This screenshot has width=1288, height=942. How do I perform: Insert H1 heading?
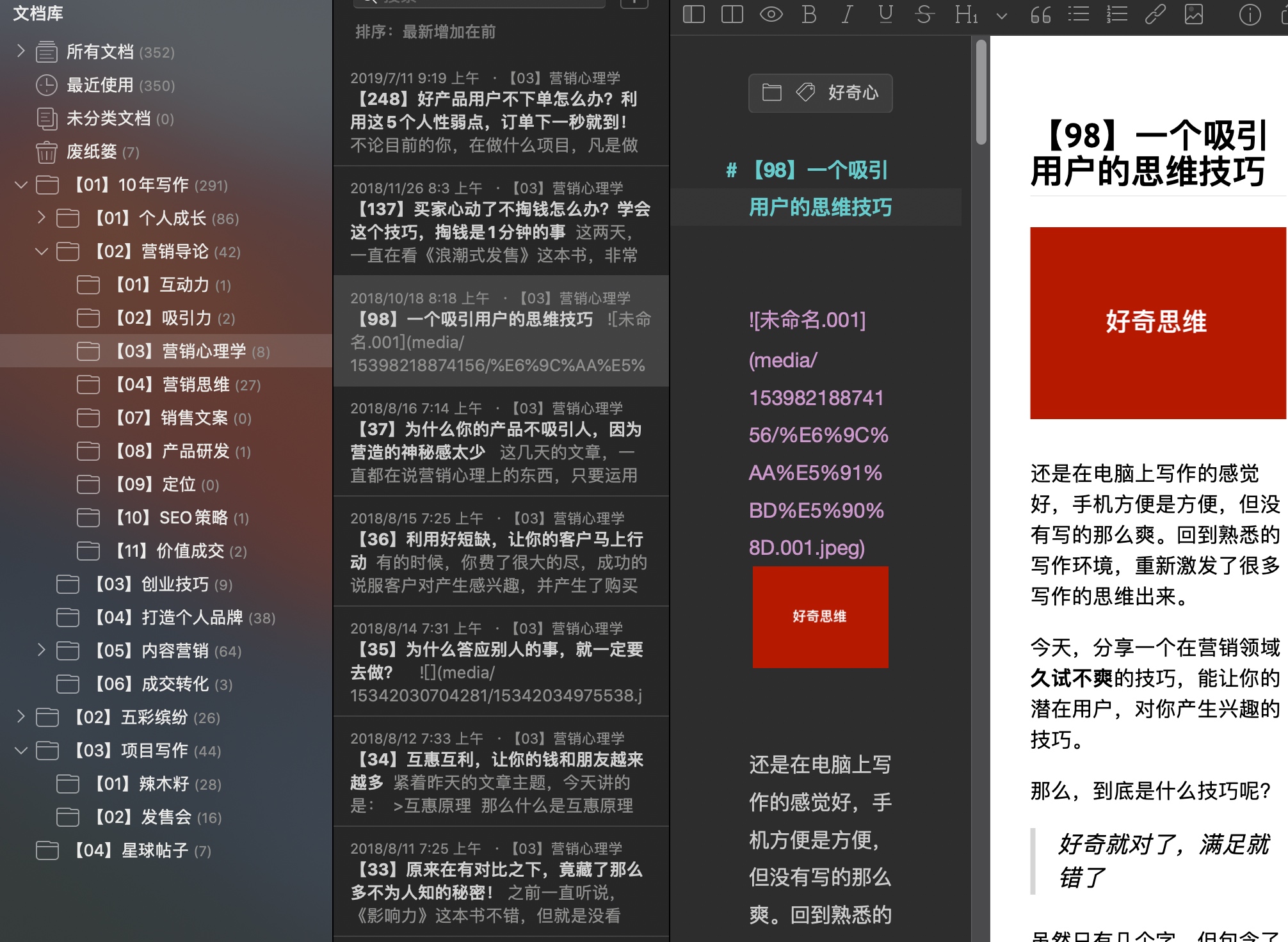coord(965,14)
